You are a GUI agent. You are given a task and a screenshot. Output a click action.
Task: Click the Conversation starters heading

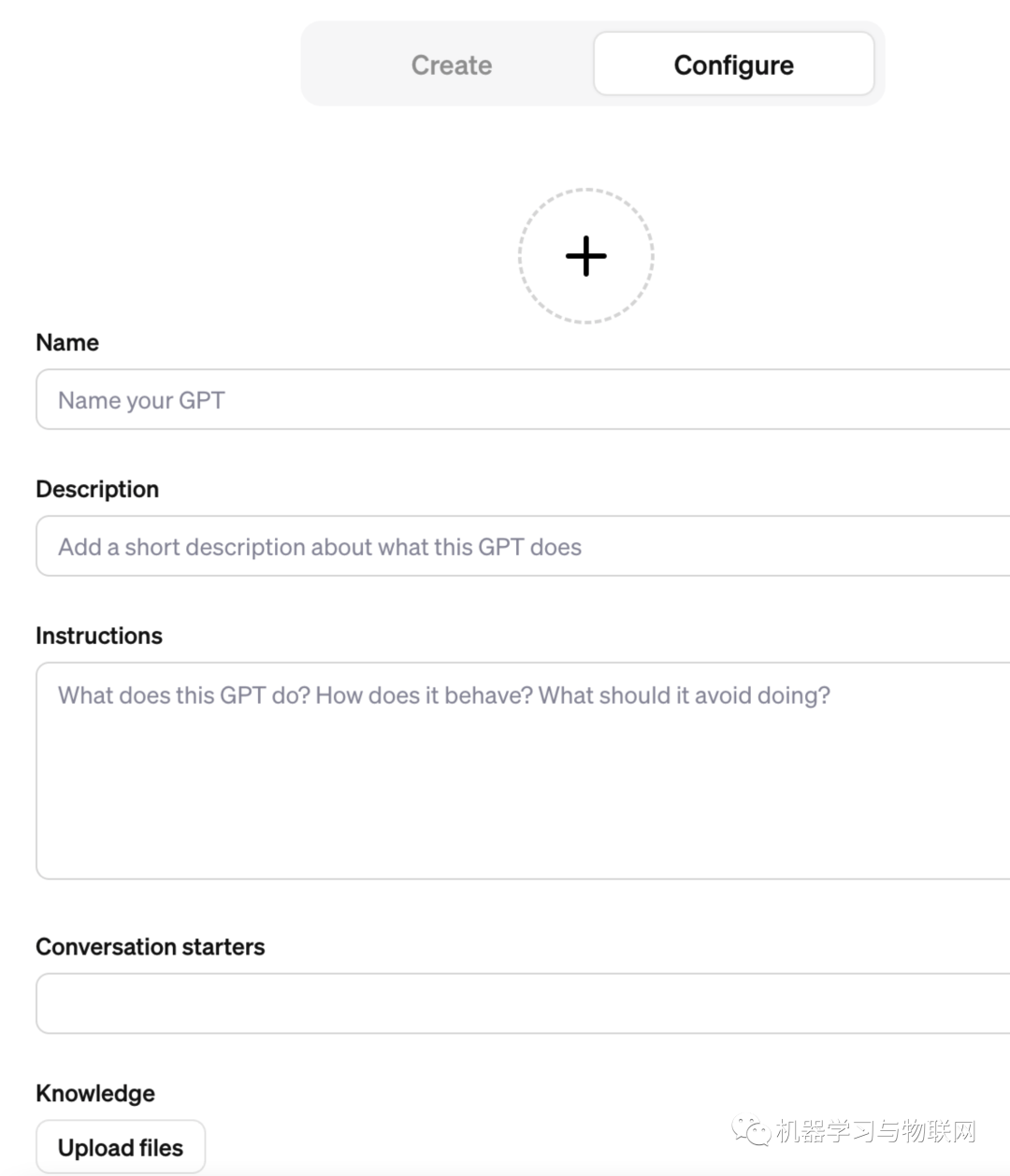pos(151,948)
